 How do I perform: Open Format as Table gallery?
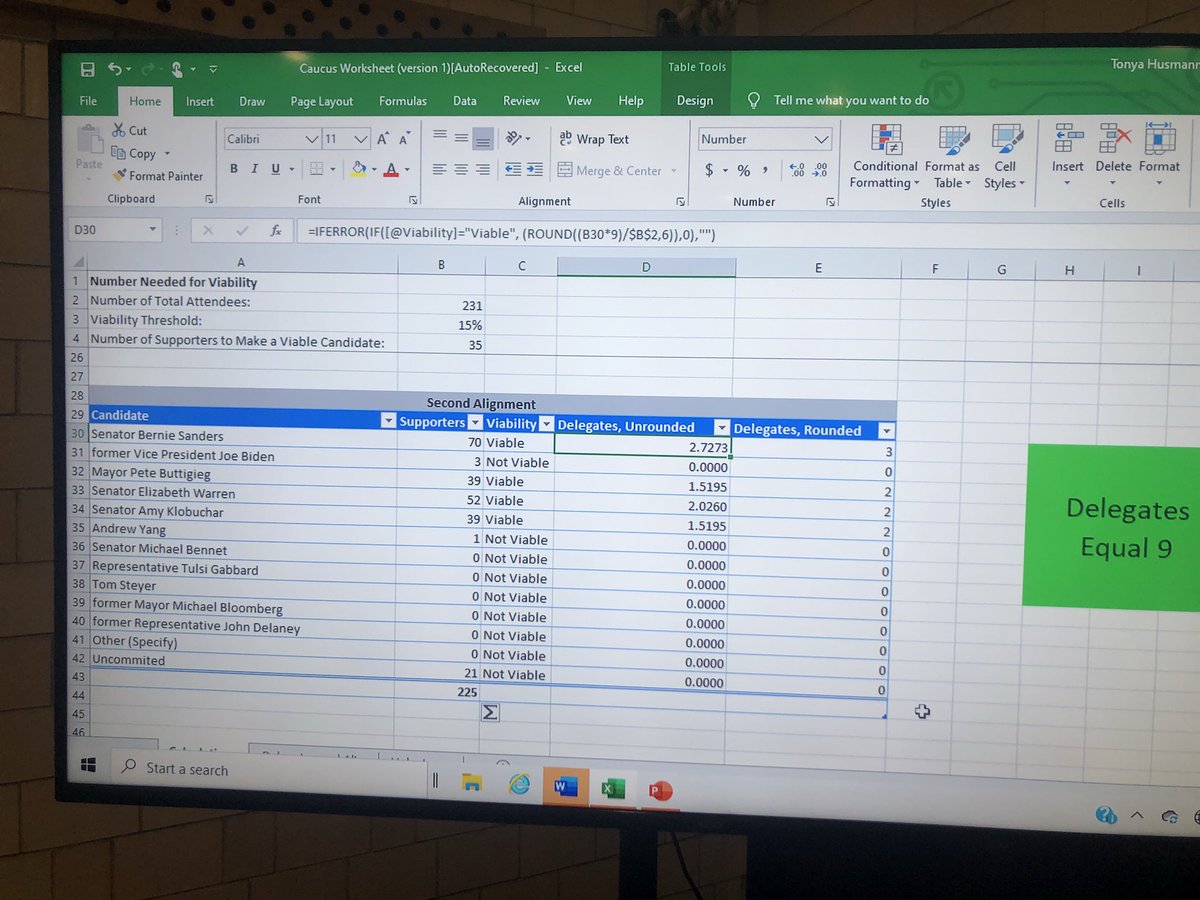[x=951, y=157]
